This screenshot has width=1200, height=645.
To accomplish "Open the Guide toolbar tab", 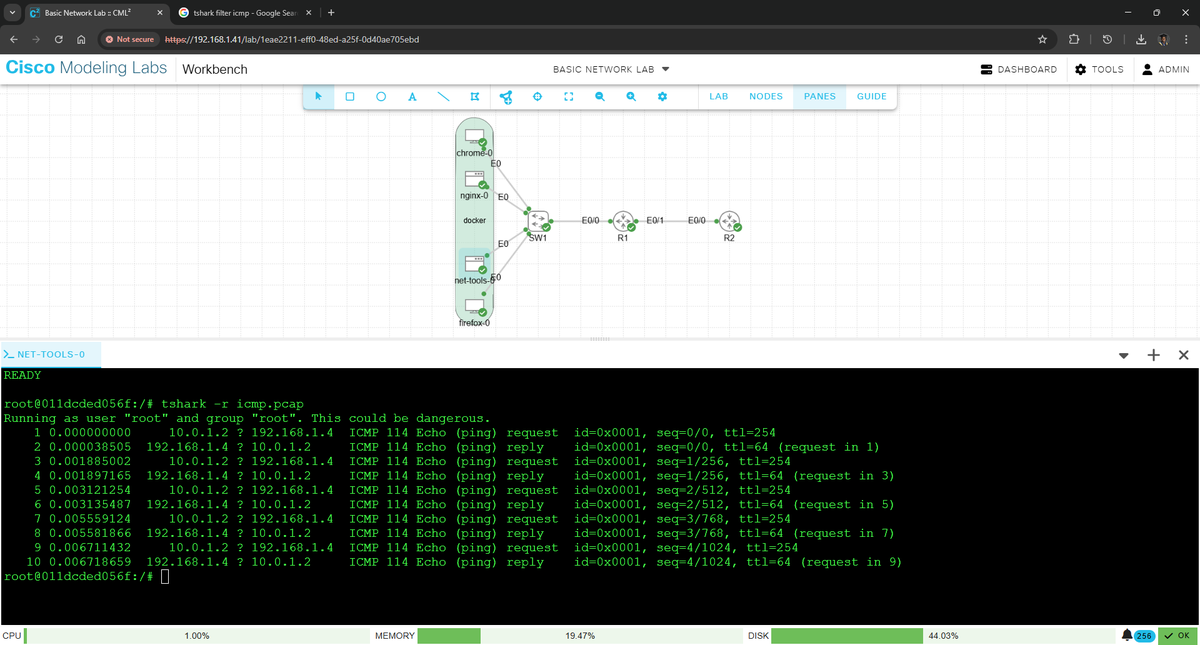I will (871, 97).
